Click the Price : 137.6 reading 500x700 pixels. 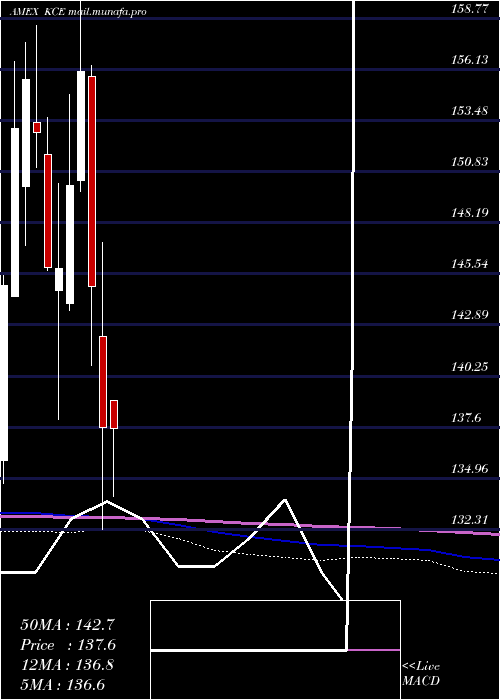[x=68, y=645]
